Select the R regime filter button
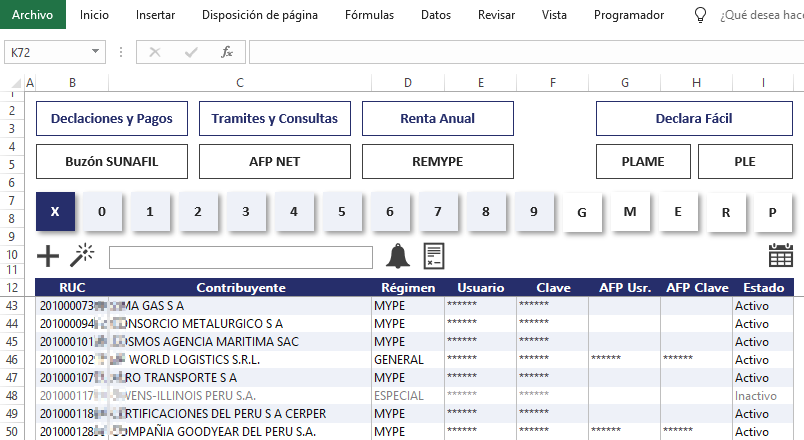The height and width of the screenshot is (440, 804). point(726,212)
